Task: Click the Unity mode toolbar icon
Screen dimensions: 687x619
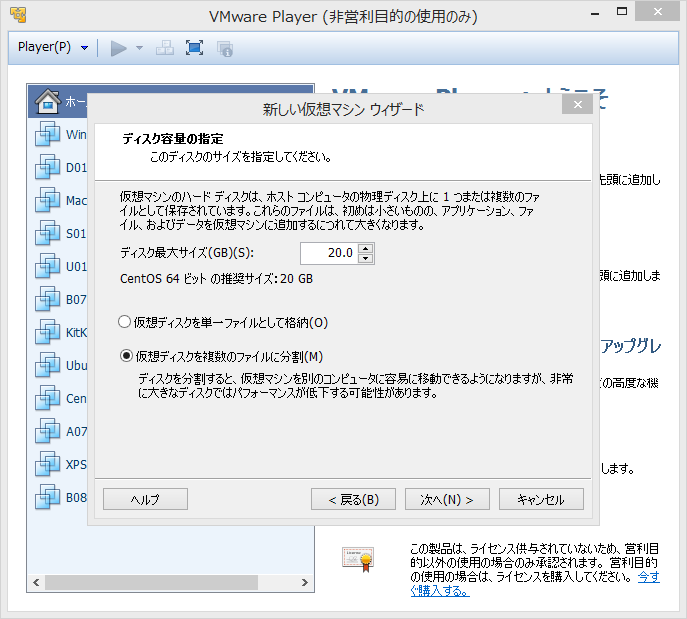Action: tap(225, 49)
